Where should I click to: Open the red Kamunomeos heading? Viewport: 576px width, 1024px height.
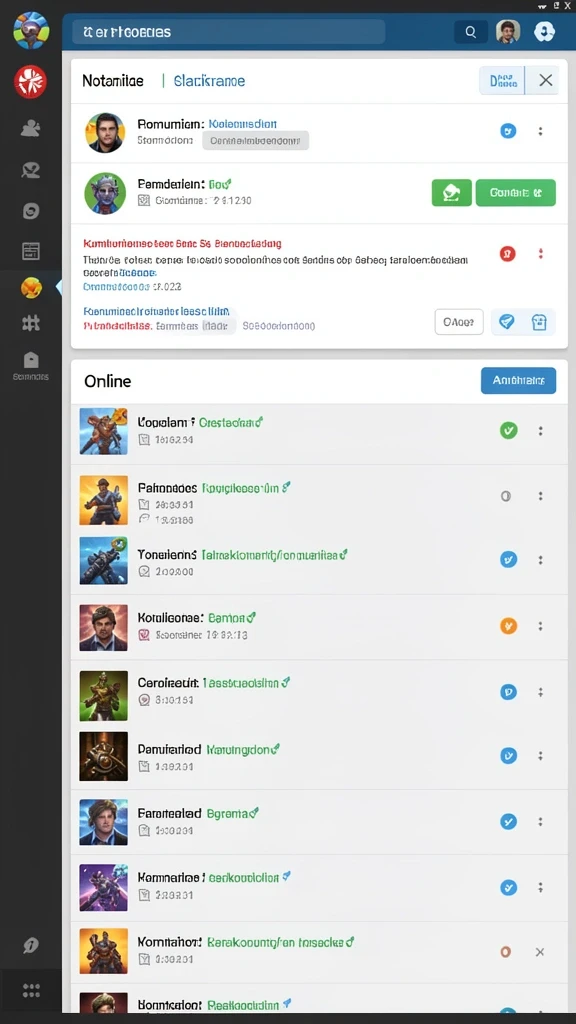tap(182, 244)
